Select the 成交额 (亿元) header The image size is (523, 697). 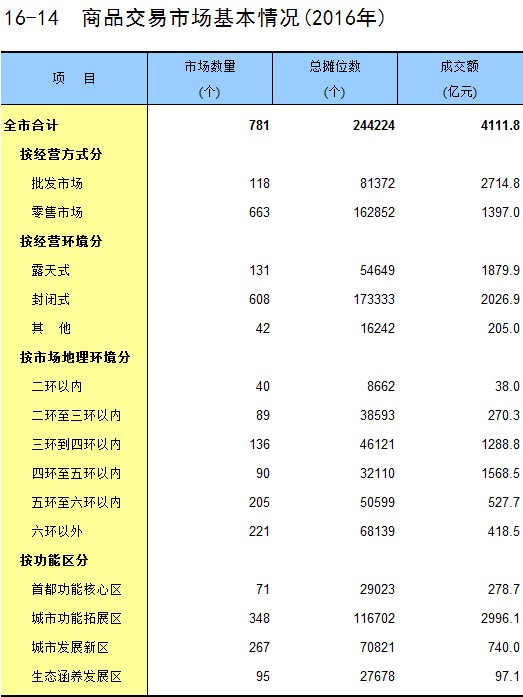[460, 79]
